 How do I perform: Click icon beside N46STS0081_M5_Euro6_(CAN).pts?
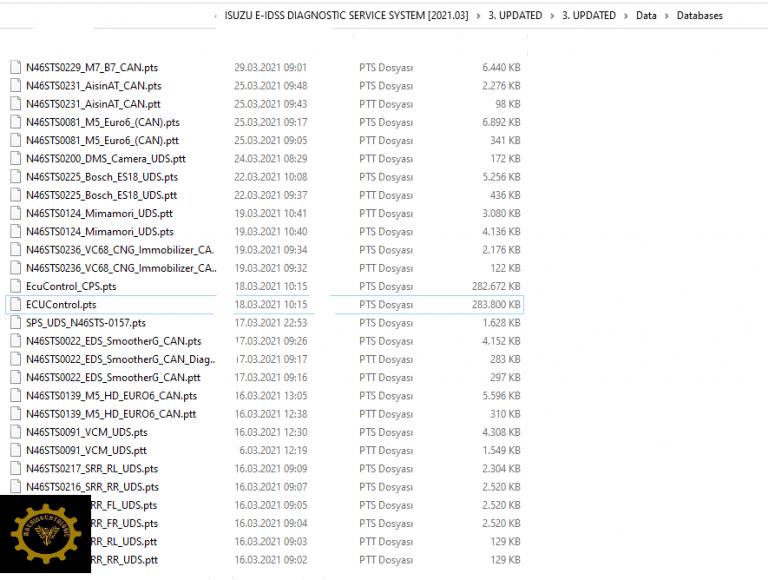coord(16,122)
